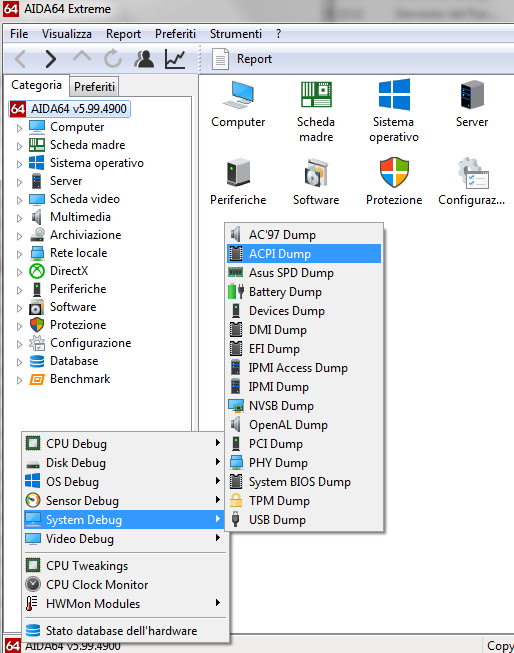Open the Periferiche icon in right pane
The width and height of the screenshot is (514, 653).
coord(238,182)
